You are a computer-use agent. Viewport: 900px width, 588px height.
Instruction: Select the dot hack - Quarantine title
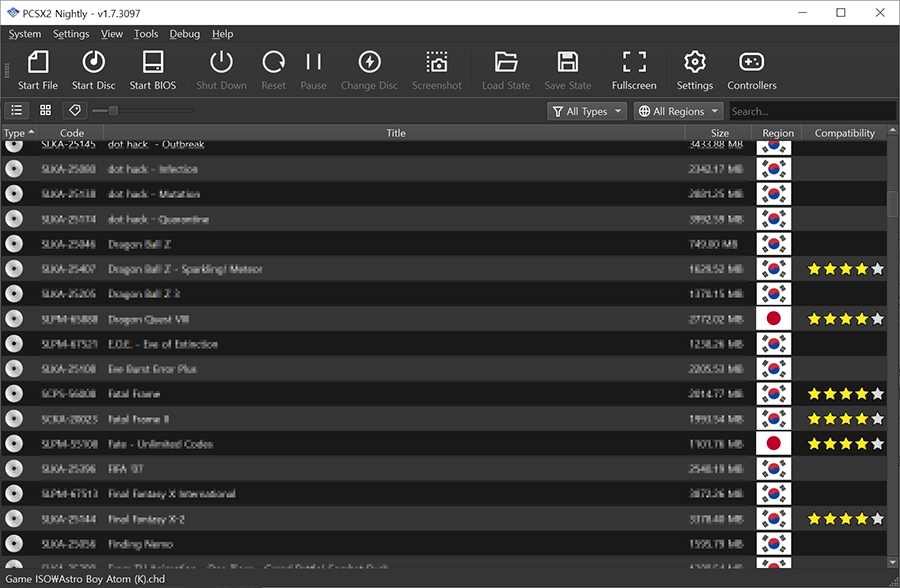[158, 219]
